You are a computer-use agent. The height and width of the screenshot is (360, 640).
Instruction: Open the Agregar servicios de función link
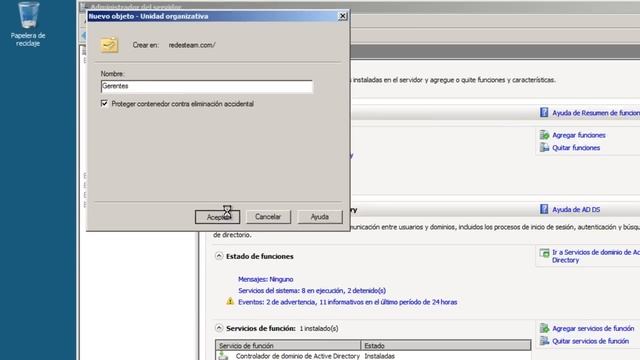click(x=593, y=328)
